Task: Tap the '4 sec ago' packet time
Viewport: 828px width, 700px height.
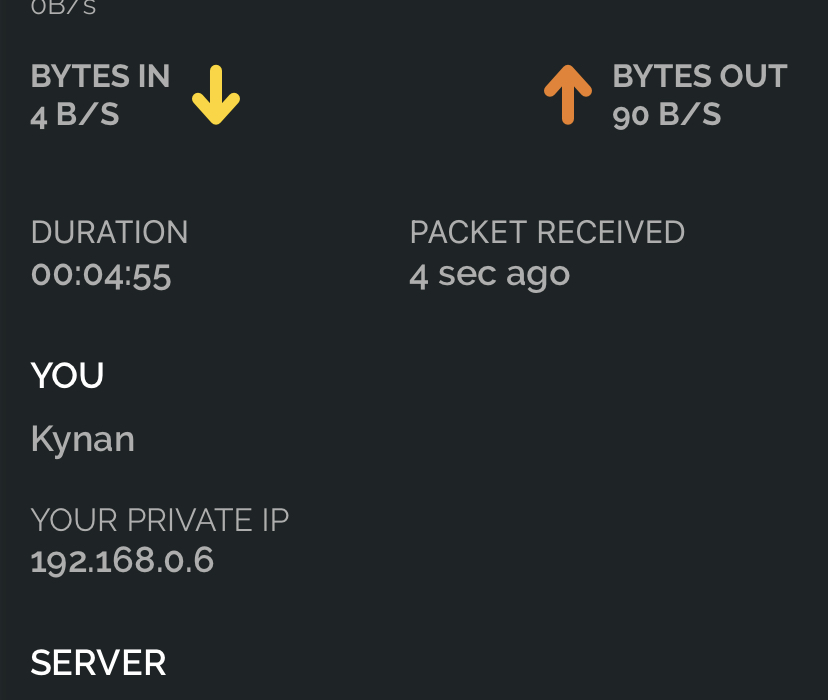Action: pyautogui.click(x=489, y=274)
